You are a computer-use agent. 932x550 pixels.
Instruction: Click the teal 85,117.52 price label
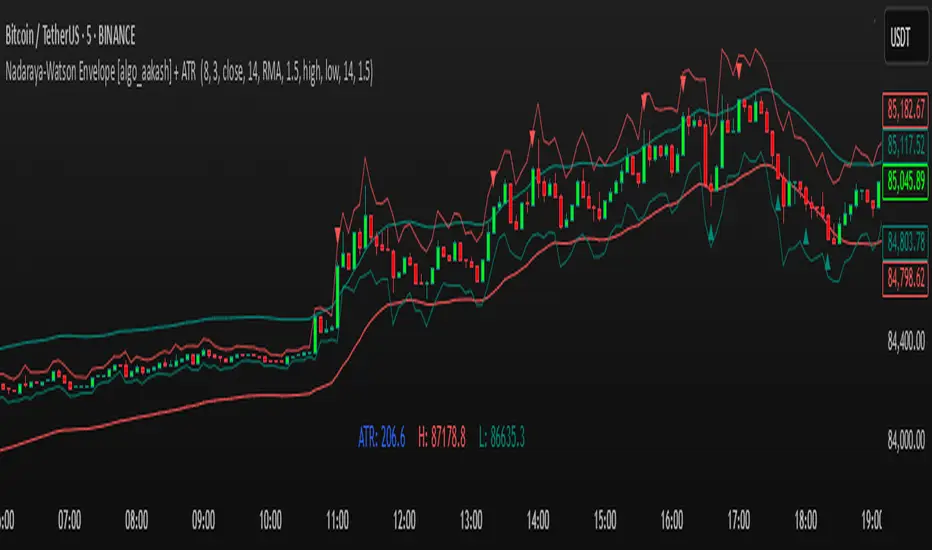(x=905, y=144)
